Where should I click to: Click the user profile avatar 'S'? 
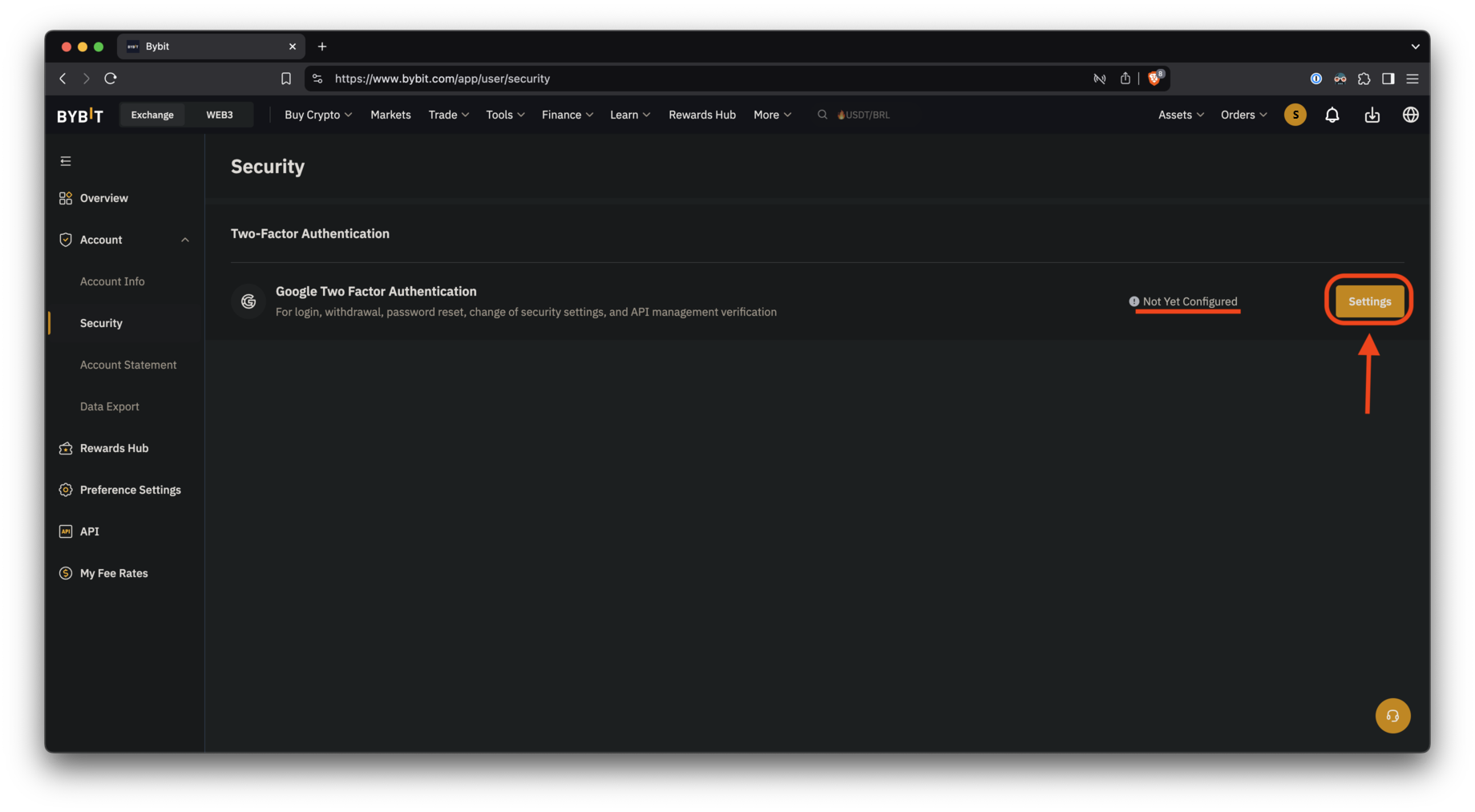point(1295,115)
